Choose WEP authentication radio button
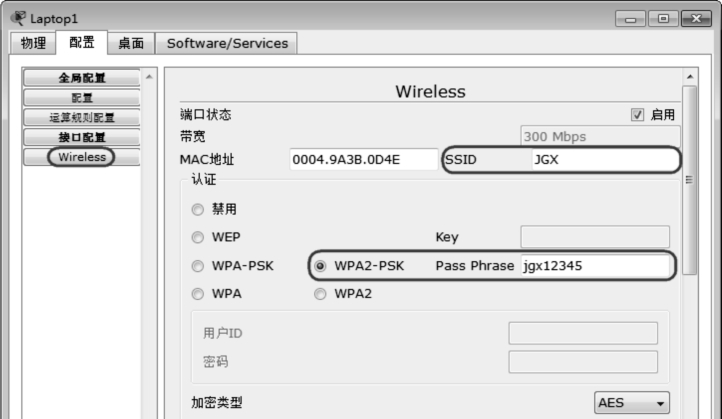 [197, 238]
